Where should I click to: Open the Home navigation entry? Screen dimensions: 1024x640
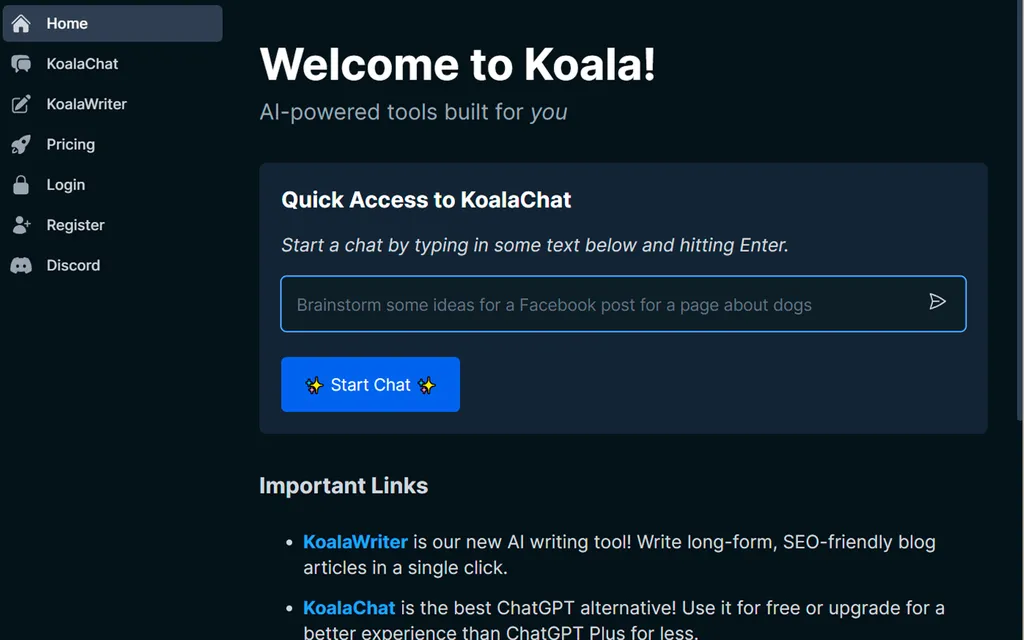point(67,23)
